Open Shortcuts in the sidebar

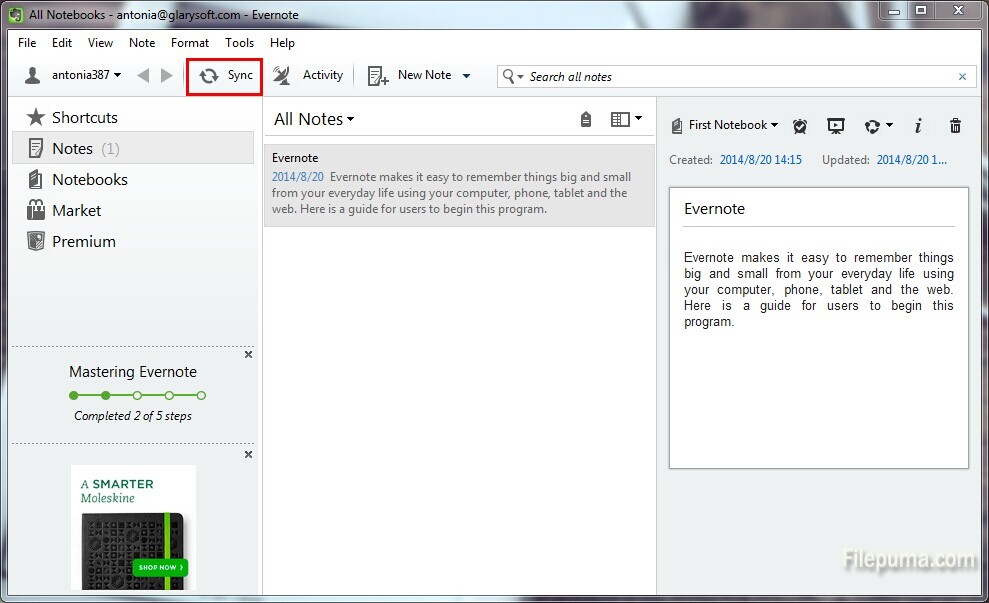tap(84, 117)
